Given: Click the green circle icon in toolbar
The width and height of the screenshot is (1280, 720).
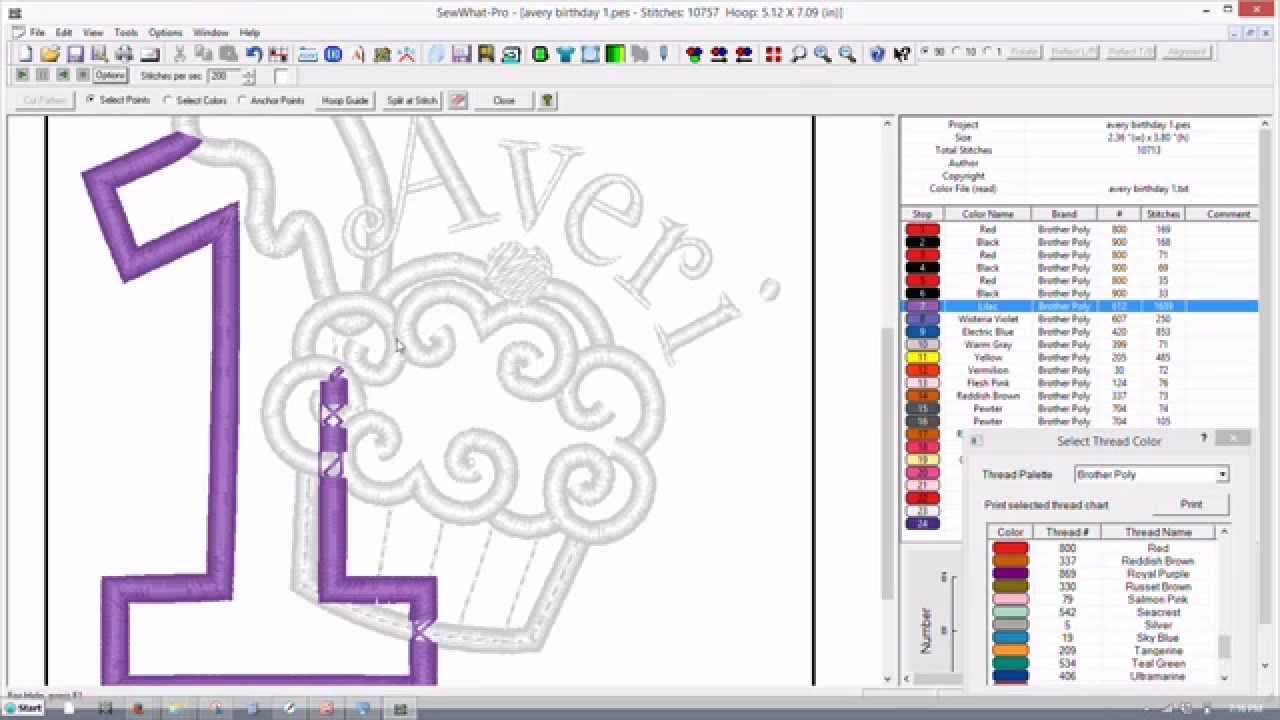Looking at the screenshot, I should [x=540, y=54].
